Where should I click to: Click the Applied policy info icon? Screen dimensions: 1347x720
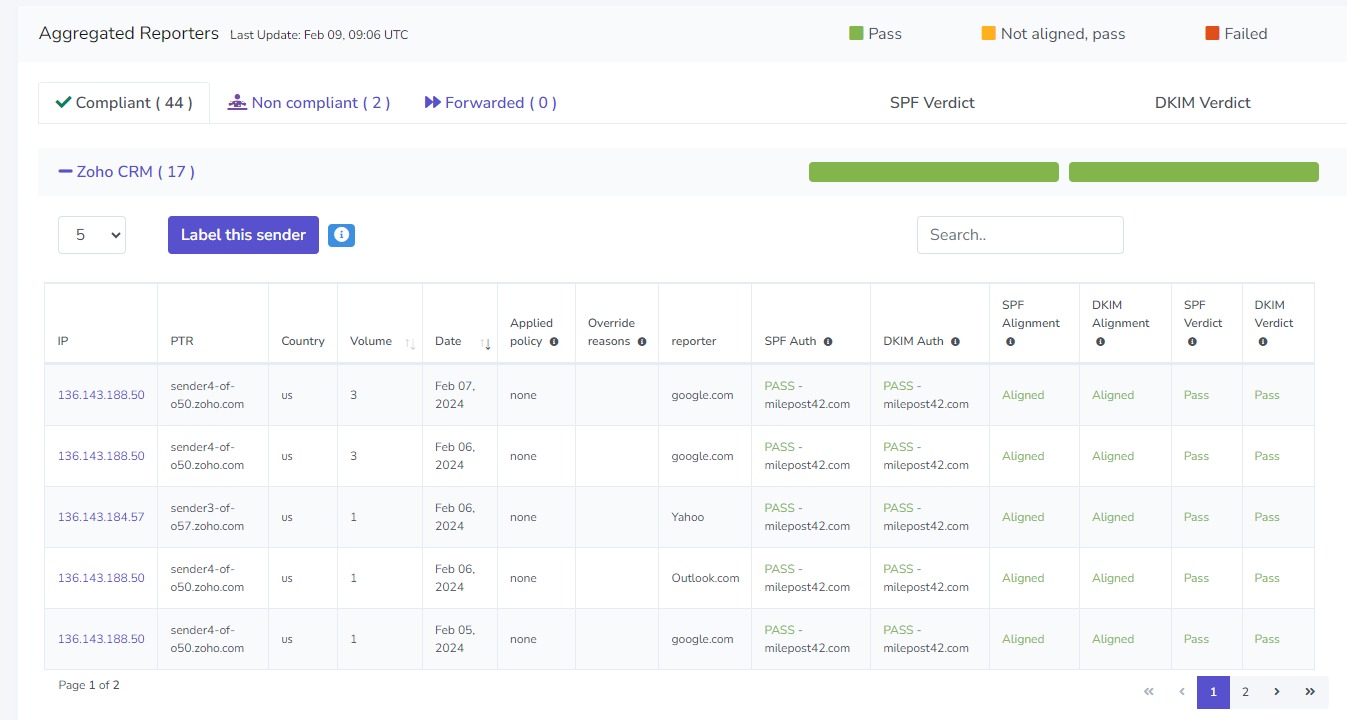pos(554,341)
